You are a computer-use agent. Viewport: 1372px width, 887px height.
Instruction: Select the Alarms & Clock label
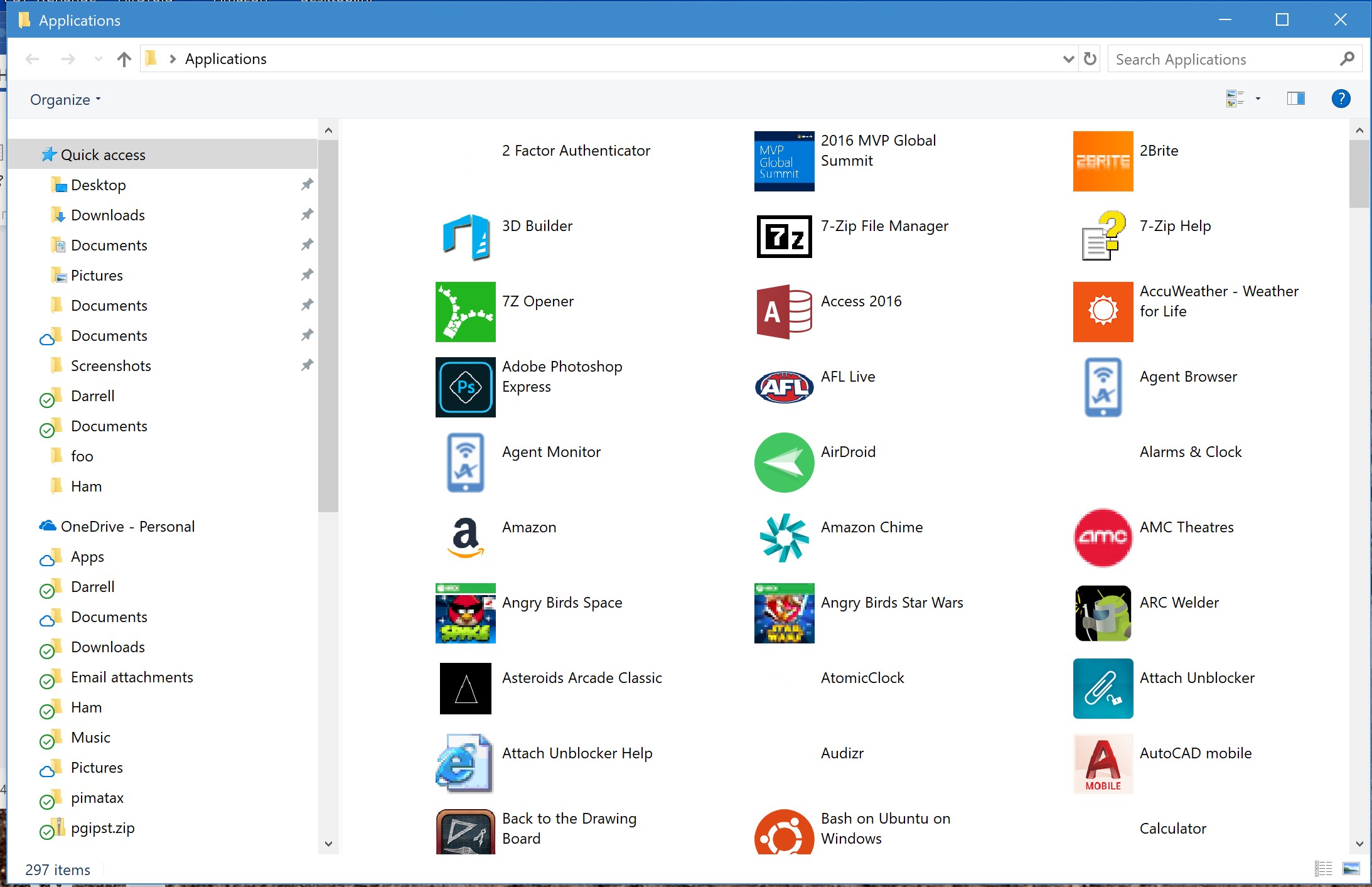click(x=1191, y=452)
